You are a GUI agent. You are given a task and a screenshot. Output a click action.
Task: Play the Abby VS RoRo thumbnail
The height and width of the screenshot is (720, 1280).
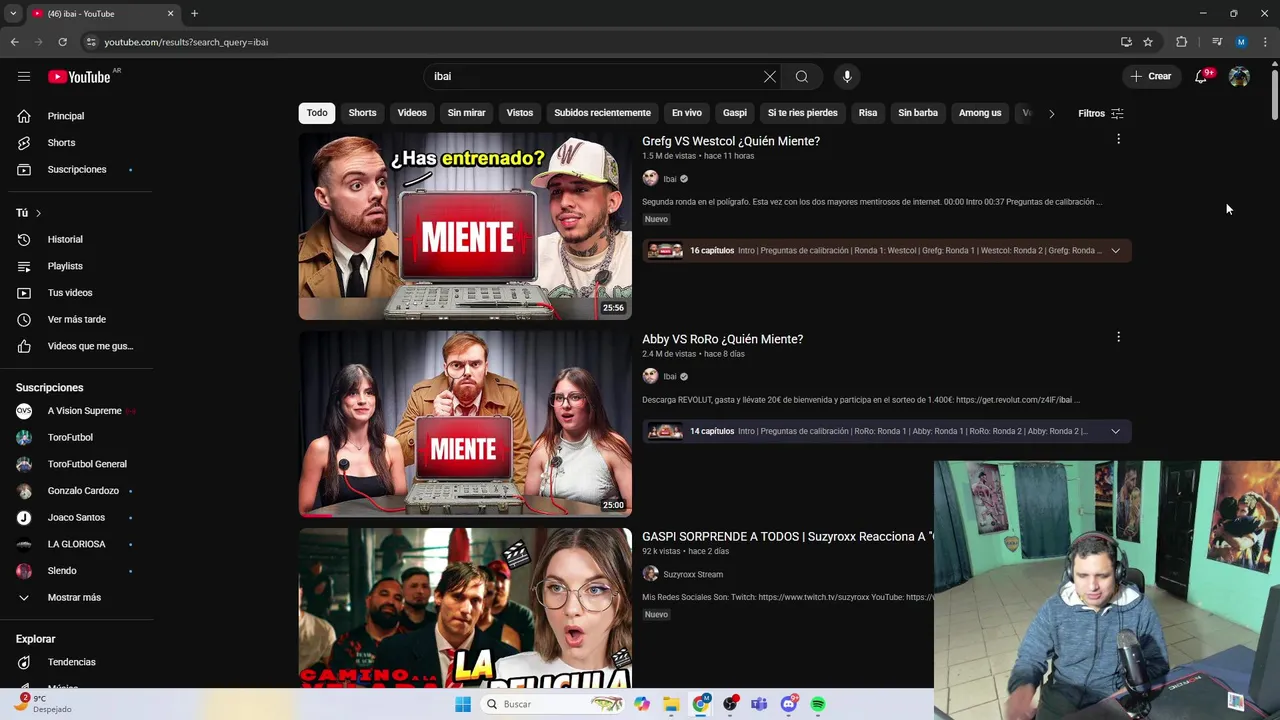(465, 424)
